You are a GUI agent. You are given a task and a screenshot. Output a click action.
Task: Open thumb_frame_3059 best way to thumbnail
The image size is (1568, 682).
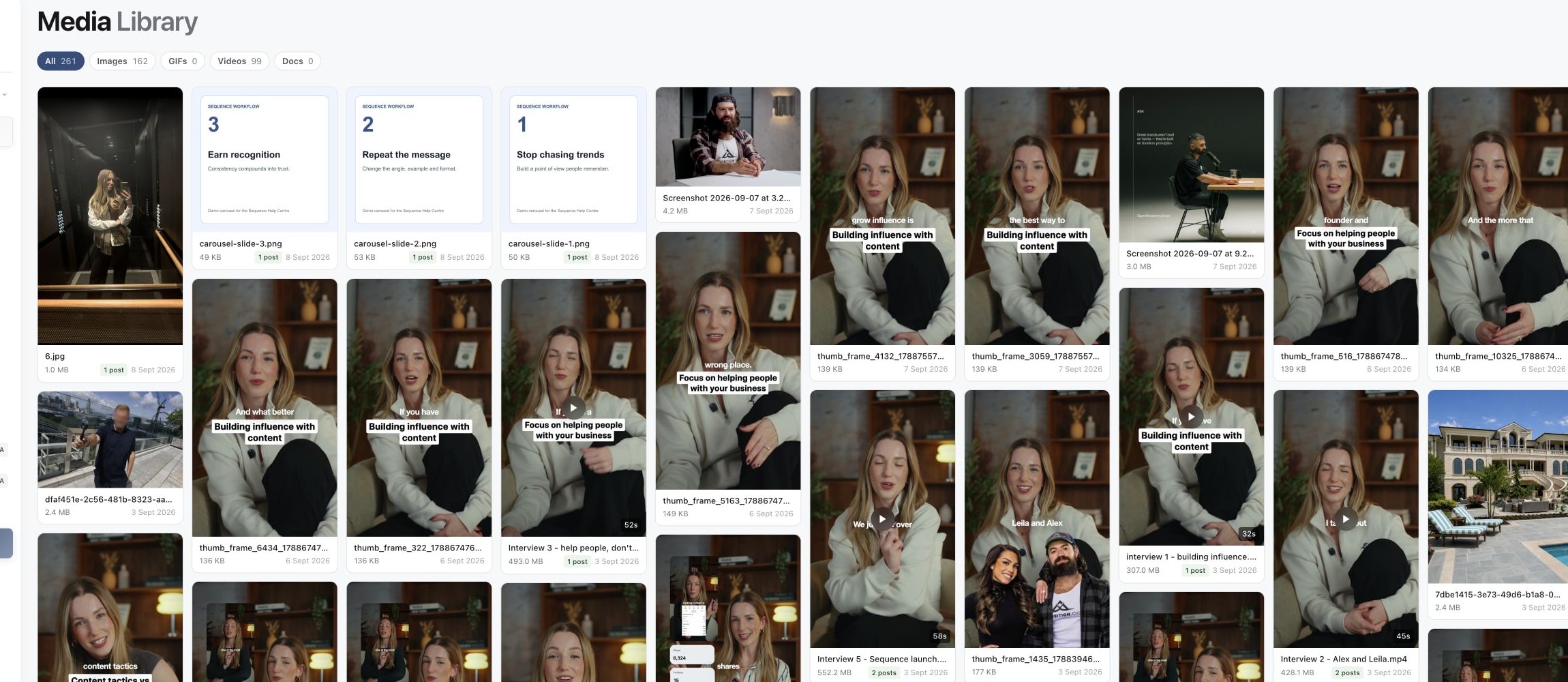point(1037,216)
